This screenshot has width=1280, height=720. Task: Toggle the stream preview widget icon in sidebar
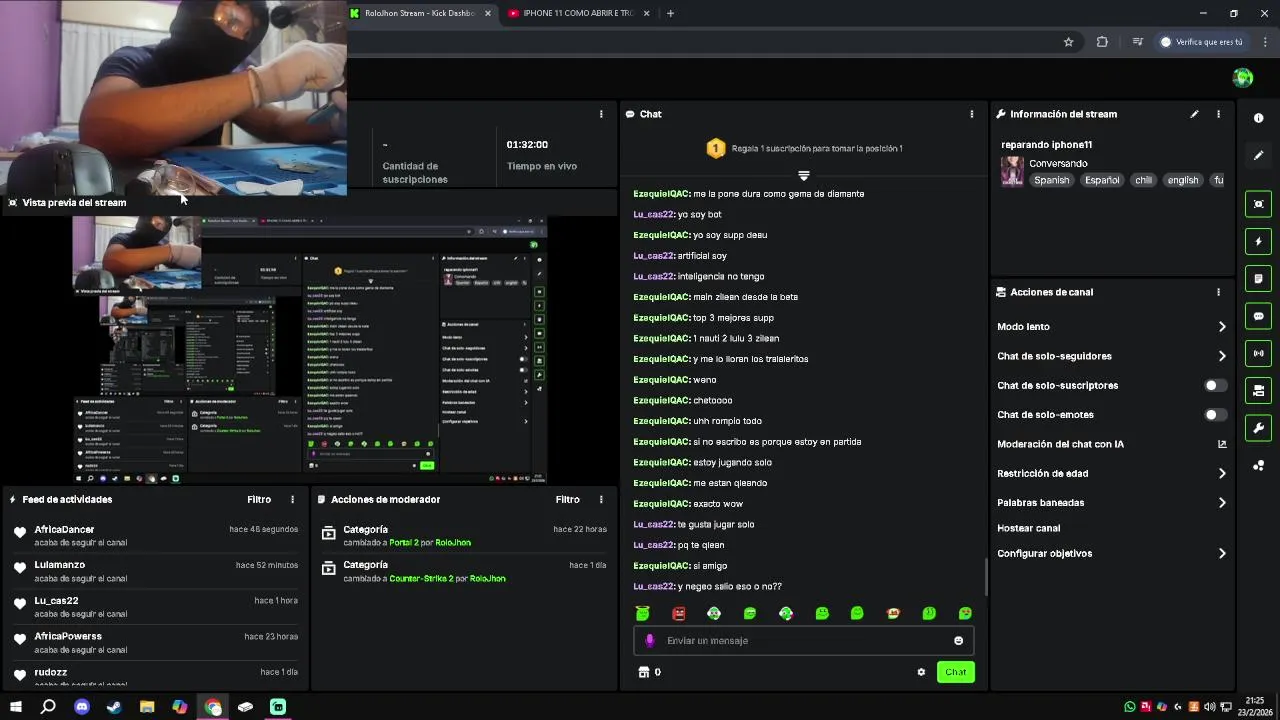pyautogui.click(x=1258, y=204)
